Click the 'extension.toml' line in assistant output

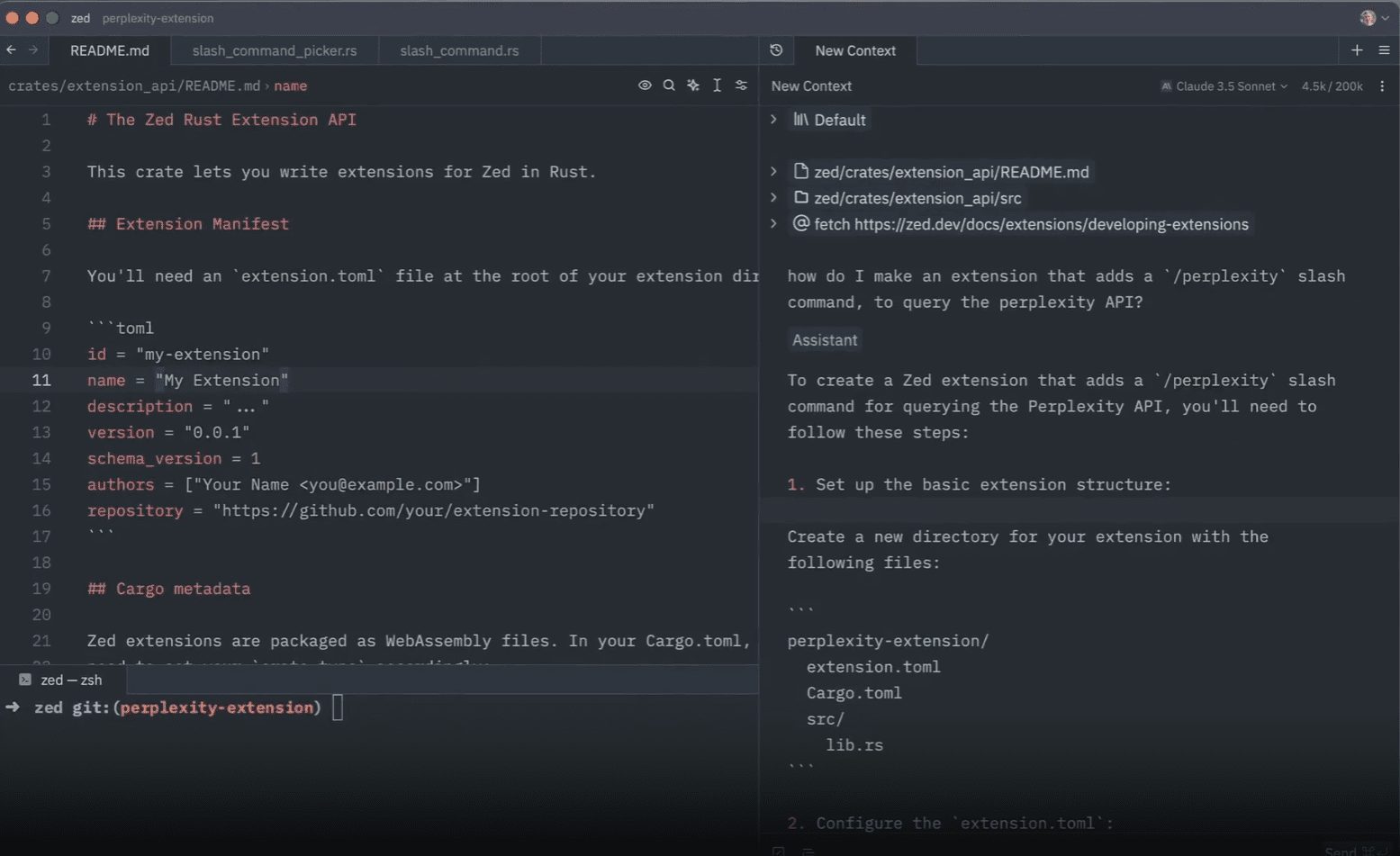873,667
